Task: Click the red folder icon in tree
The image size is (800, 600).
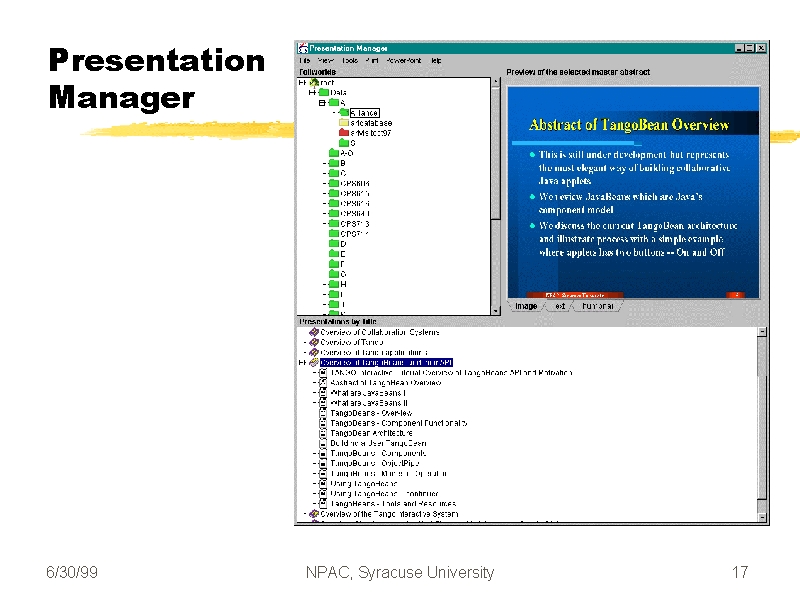Action: click(344, 133)
